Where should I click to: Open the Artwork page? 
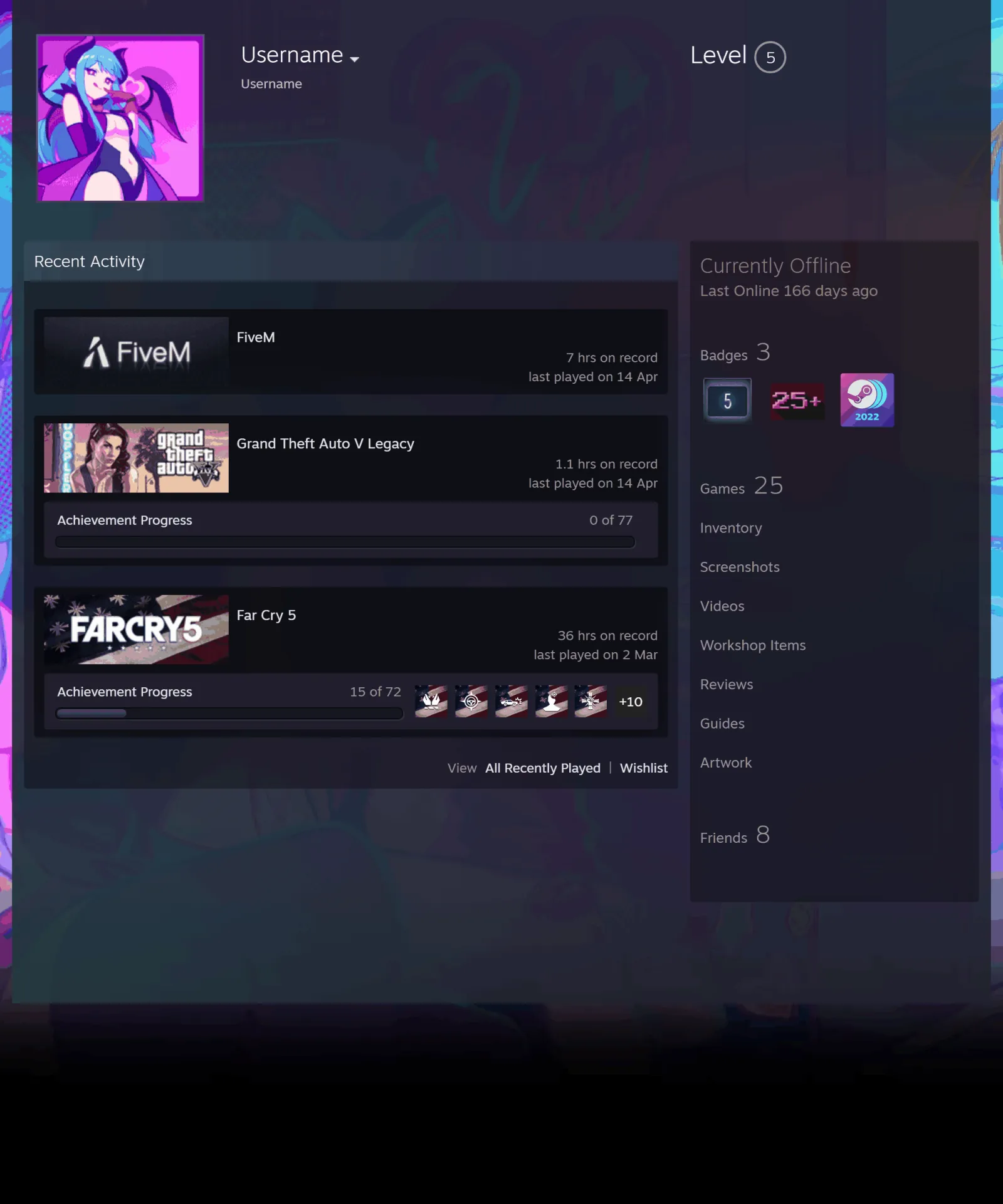coord(726,763)
